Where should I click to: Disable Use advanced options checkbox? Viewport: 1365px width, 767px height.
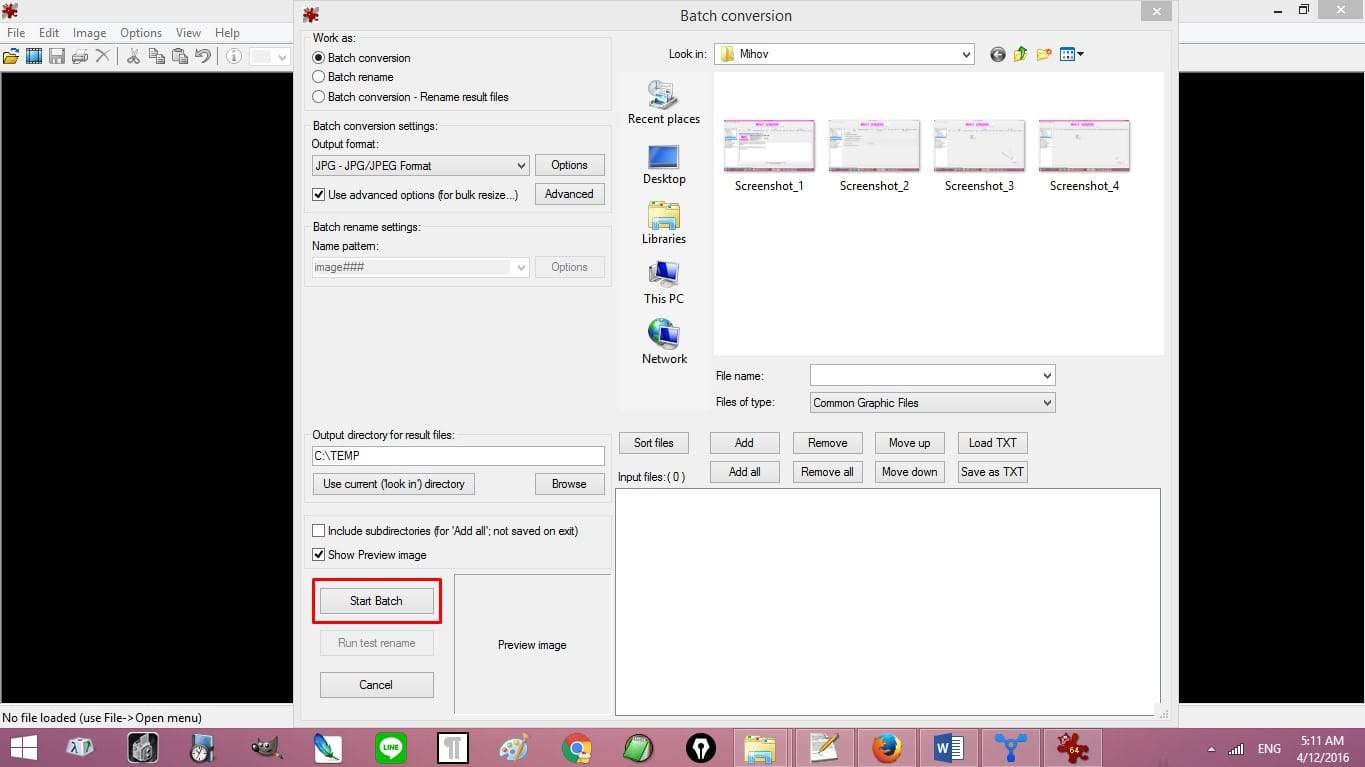(319, 195)
